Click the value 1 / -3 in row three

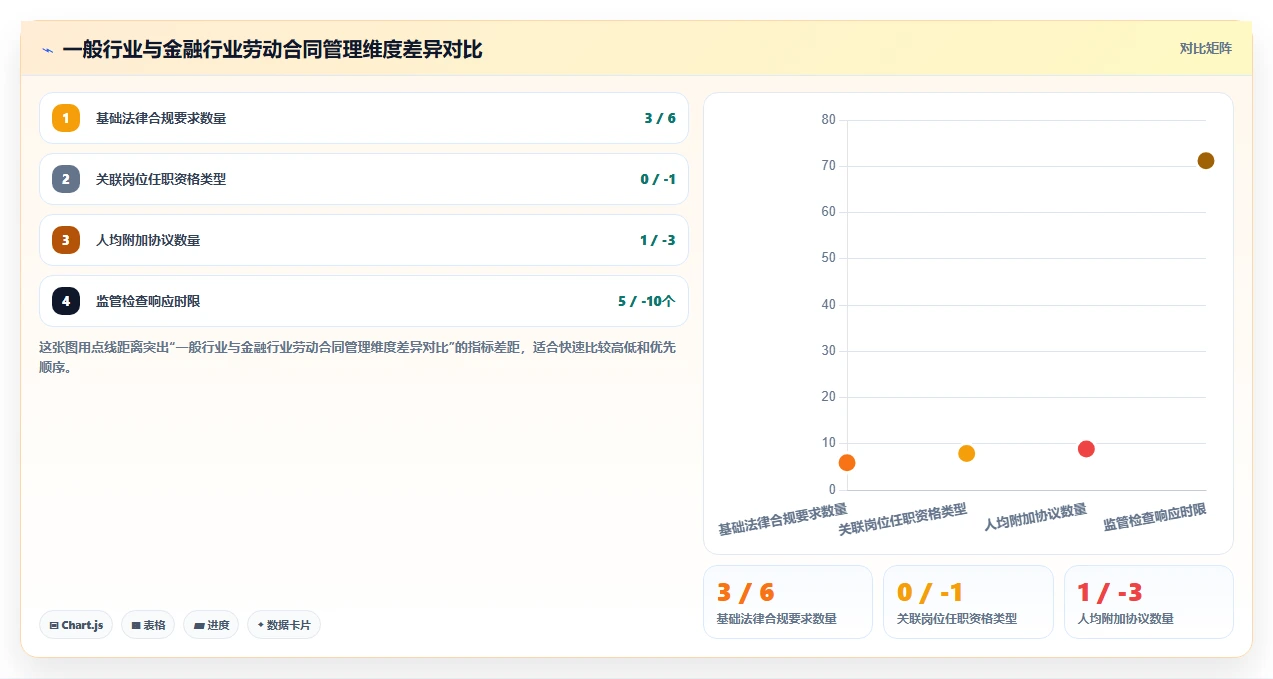(x=658, y=240)
